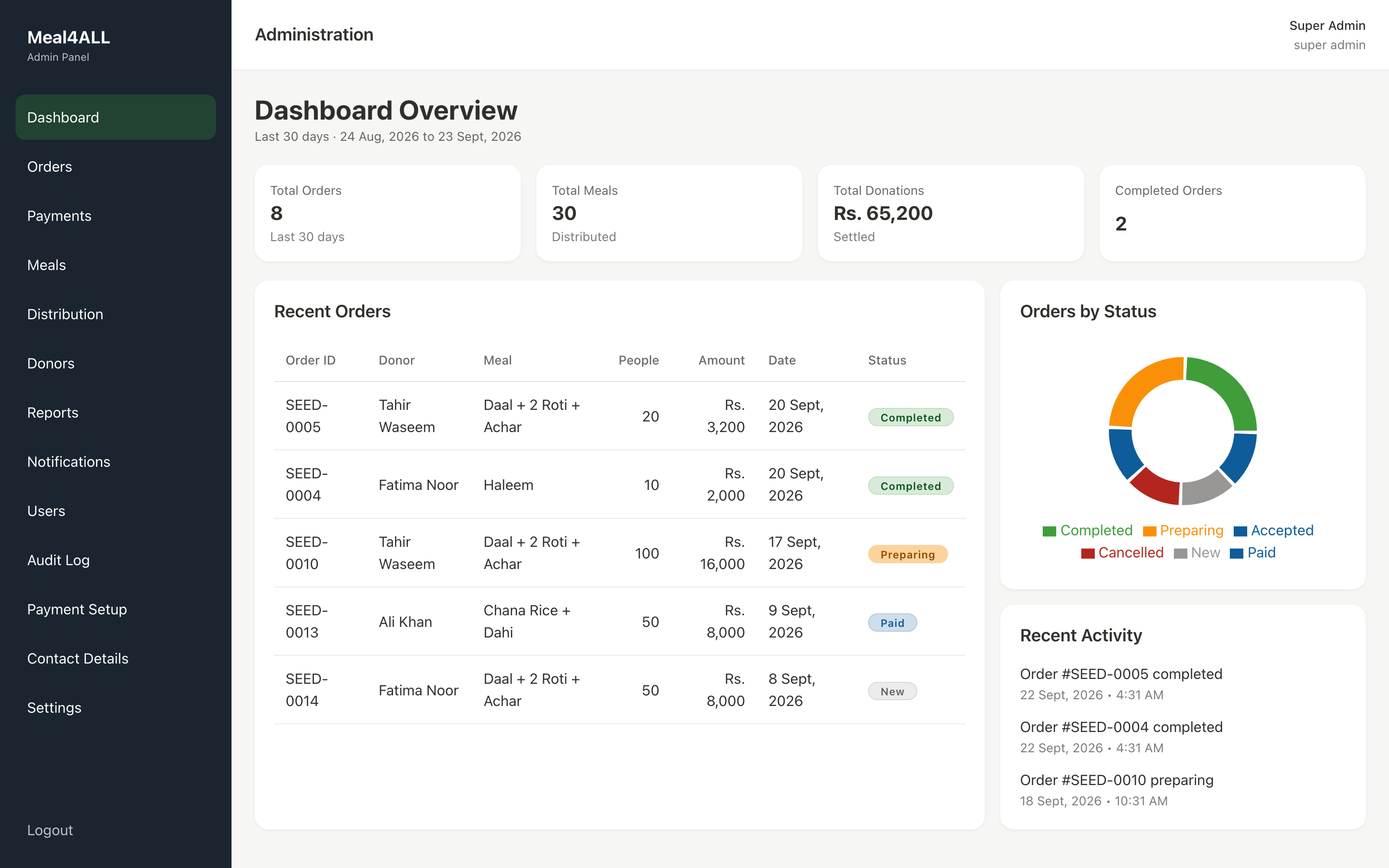The image size is (1389, 868).
Task: Click the Completed Orders card
Action: click(x=1232, y=213)
